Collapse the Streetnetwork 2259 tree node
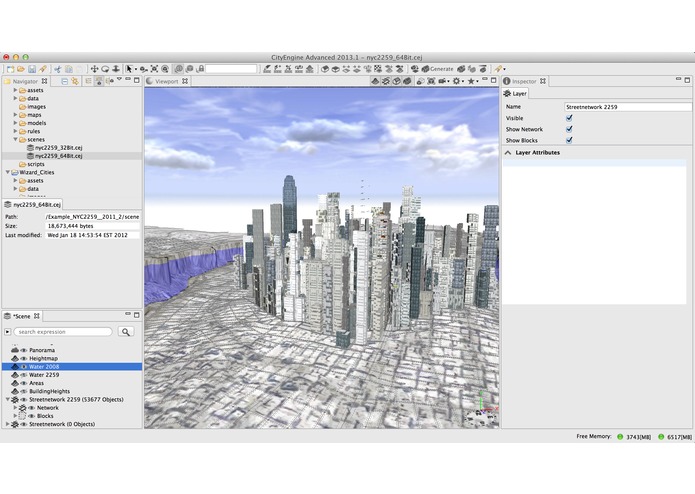The height and width of the screenshot is (494, 695). click(8, 399)
